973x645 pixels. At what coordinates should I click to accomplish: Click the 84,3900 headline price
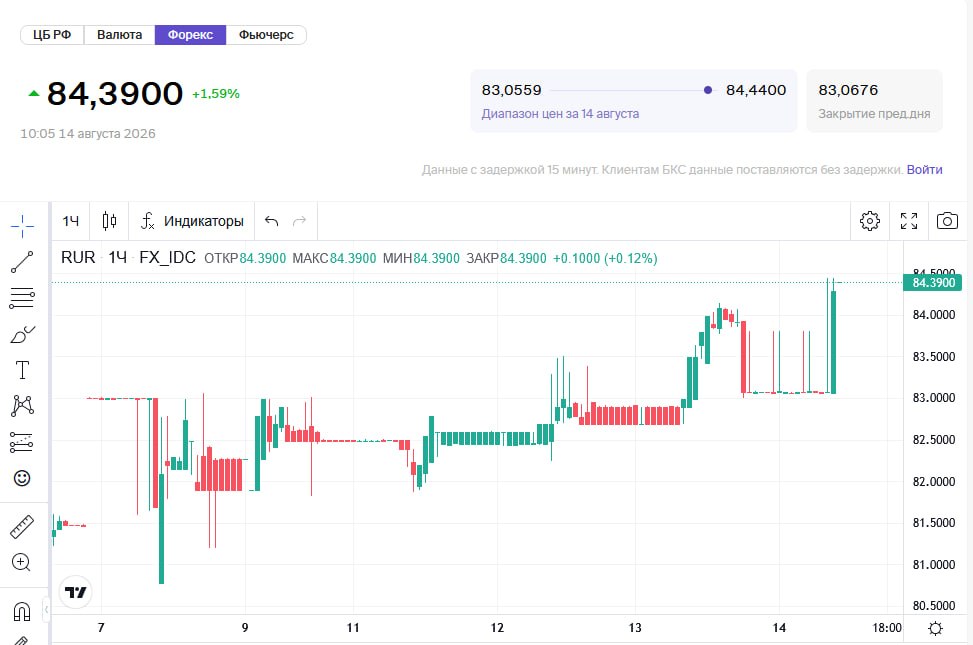point(115,94)
